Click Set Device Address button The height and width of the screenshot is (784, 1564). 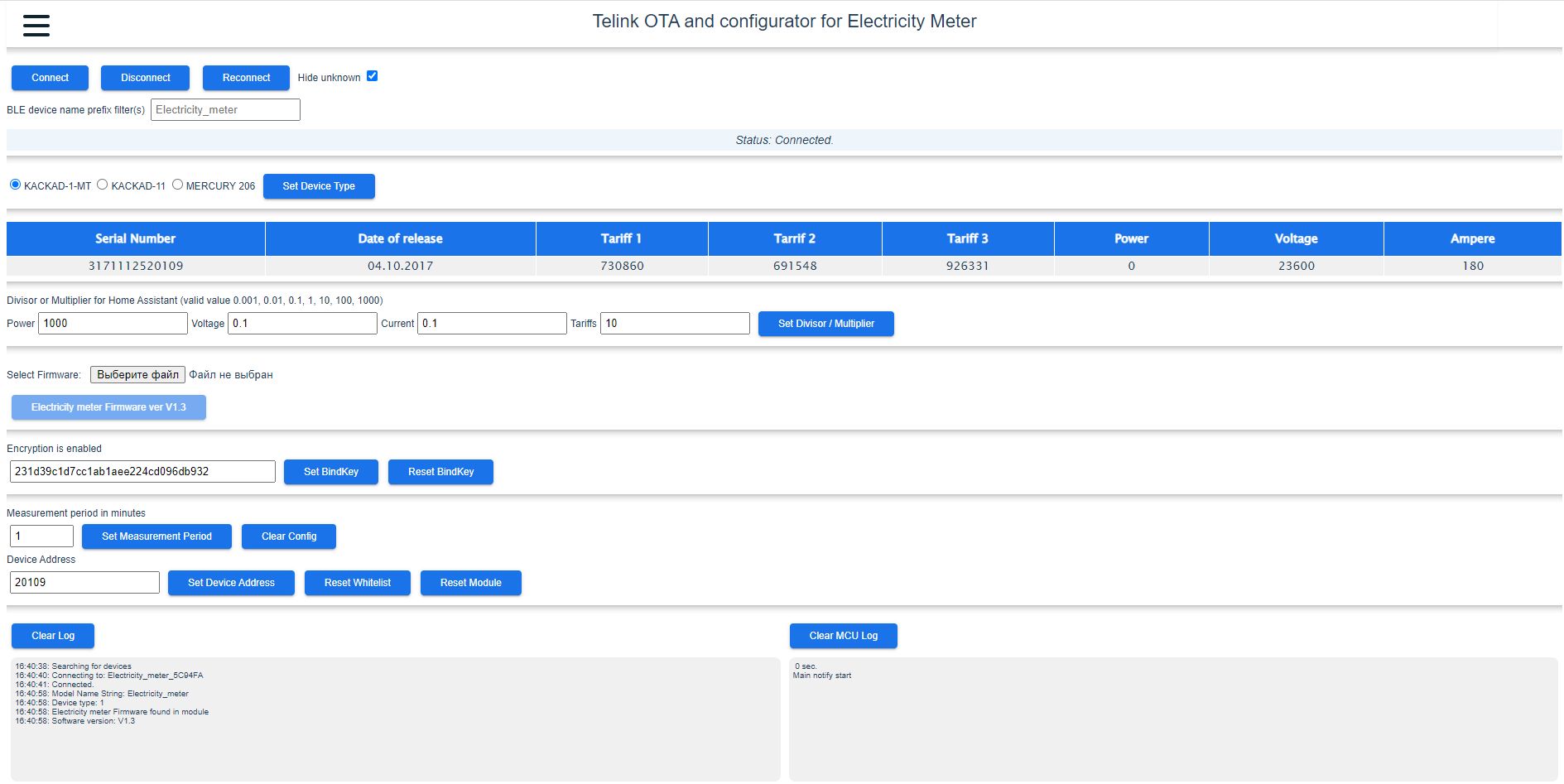click(231, 583)
